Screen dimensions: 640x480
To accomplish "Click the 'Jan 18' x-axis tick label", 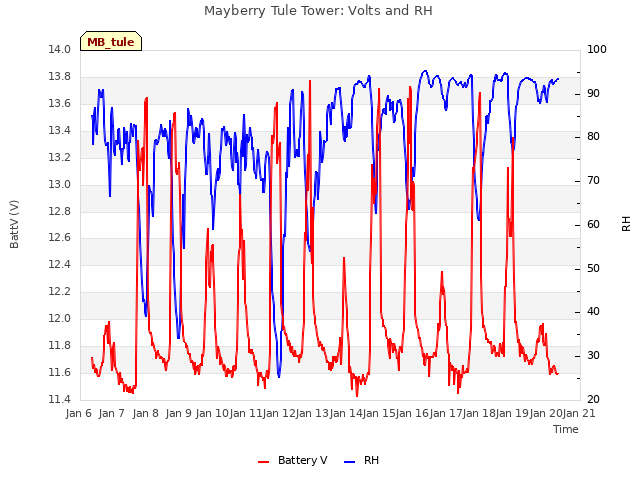I will pyautogui.click(x=480, y=413).
